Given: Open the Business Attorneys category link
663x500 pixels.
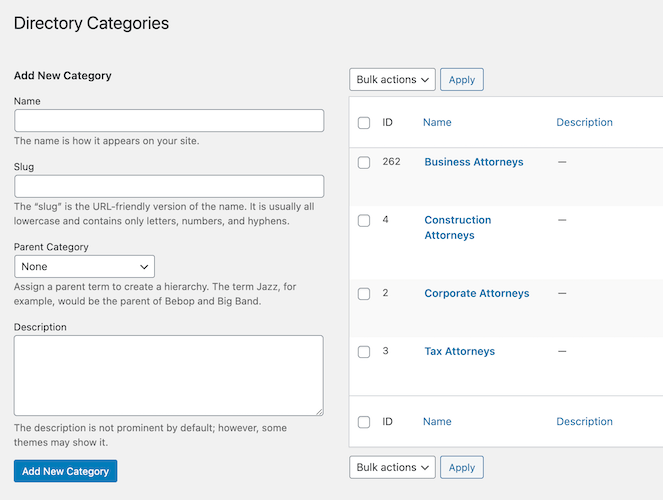Looking at the screenshot, I should [x=474, y=162].
